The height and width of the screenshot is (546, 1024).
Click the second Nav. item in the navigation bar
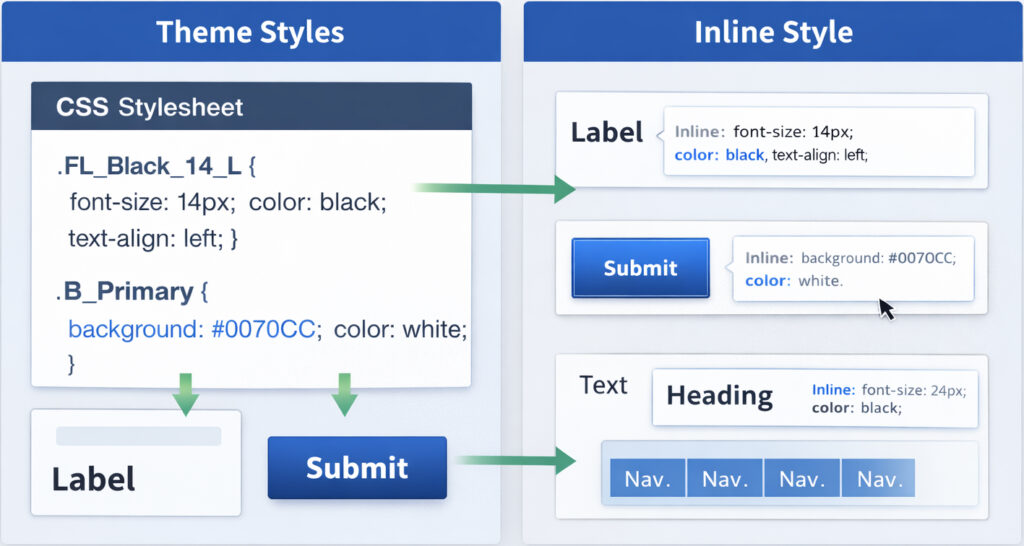pyautogui.click(x=725, y=479)
